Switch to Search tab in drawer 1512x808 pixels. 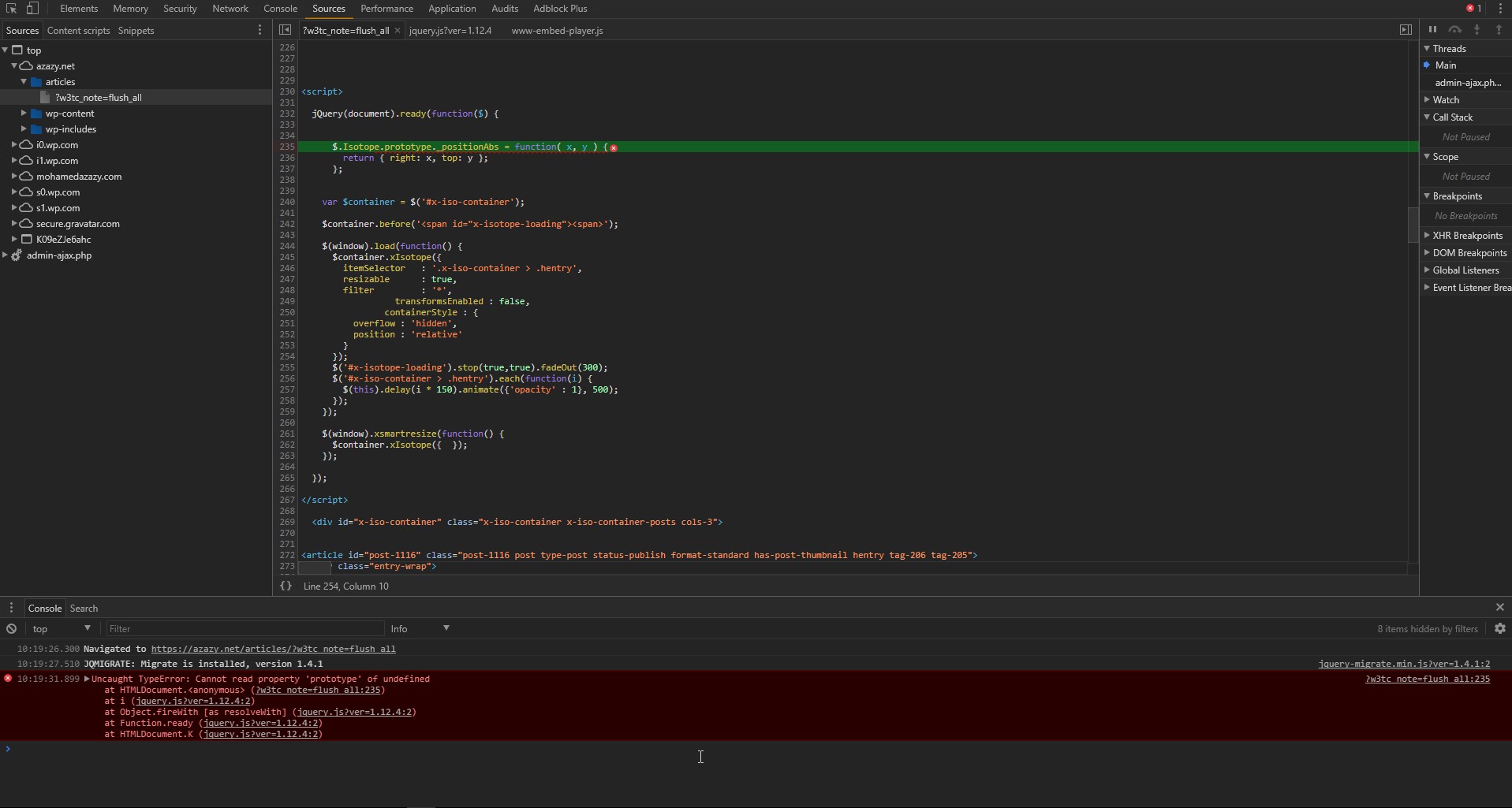click(x=84, y=608)
